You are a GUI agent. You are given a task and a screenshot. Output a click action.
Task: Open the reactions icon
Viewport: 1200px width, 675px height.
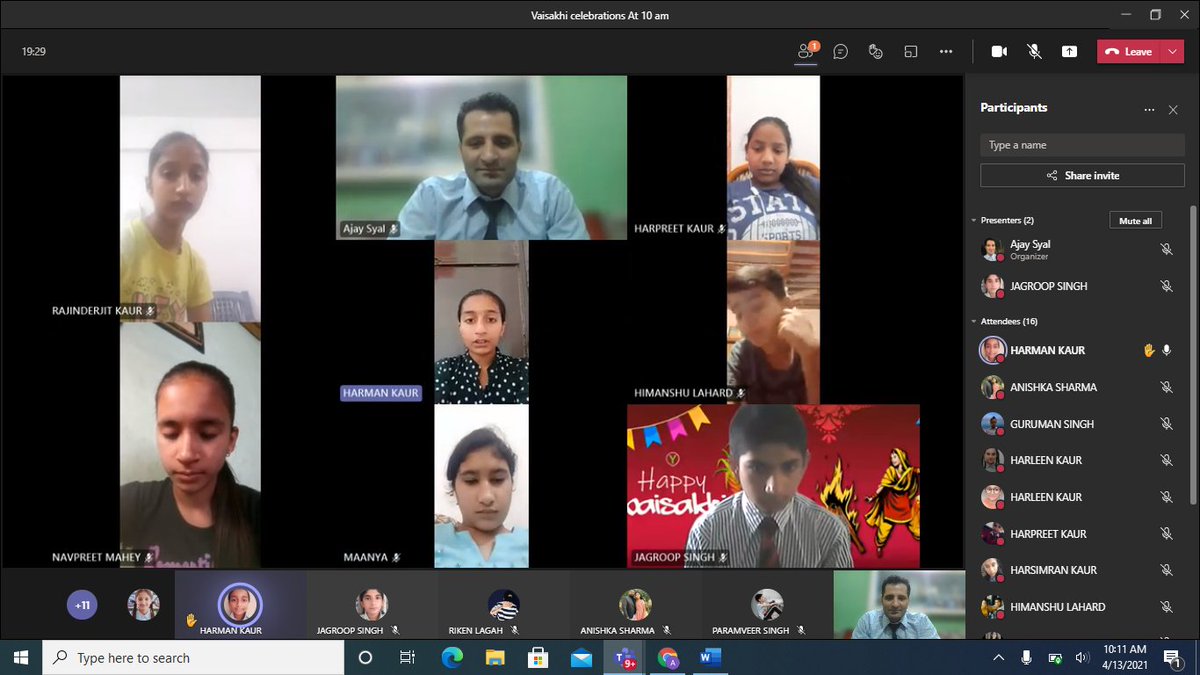(876, 51)
